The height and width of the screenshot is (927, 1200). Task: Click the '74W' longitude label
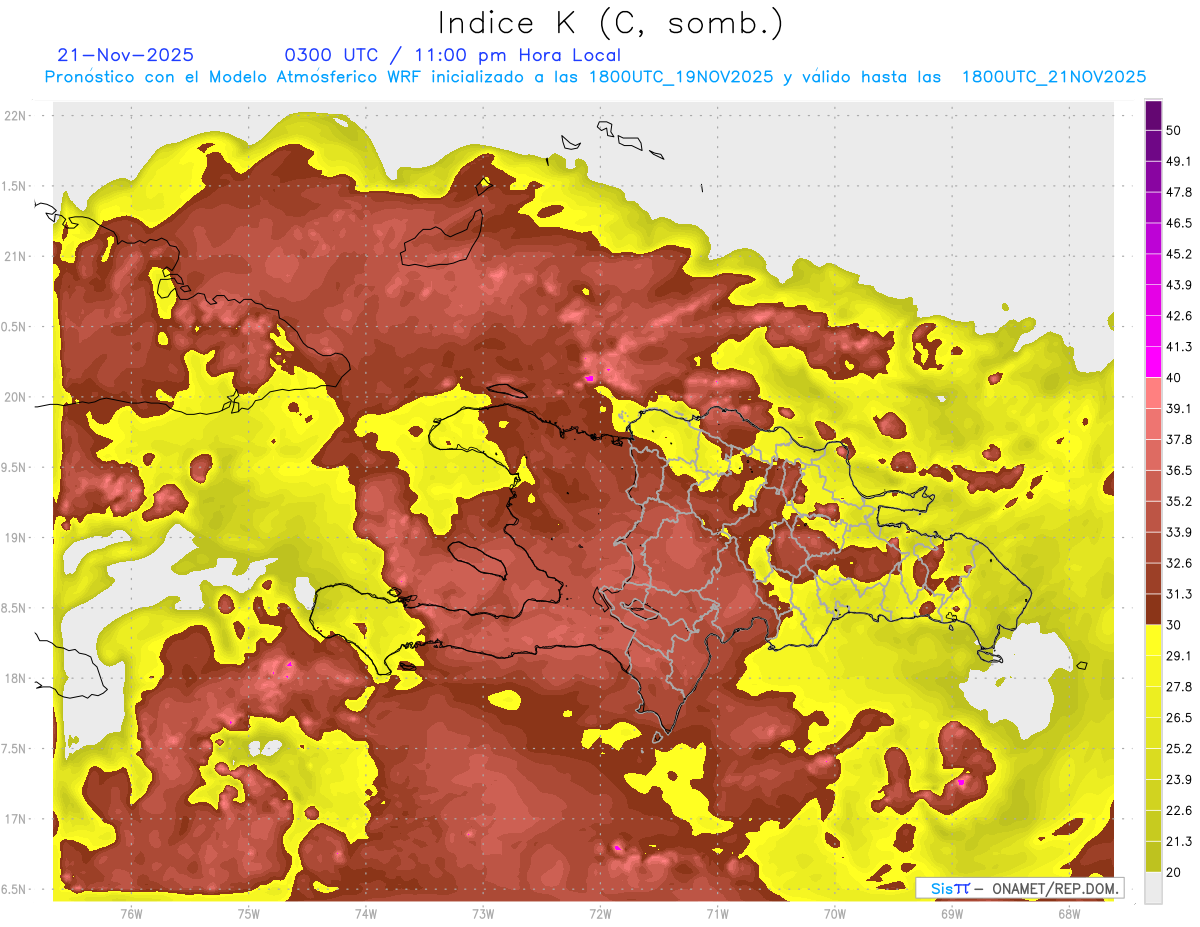pos(366,913)
